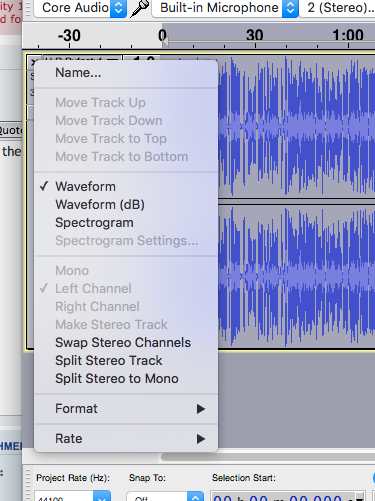Open the Core Audio host dropdown
Image resolution: width=375 pixels, height=501 pixels.
(80, 8)
